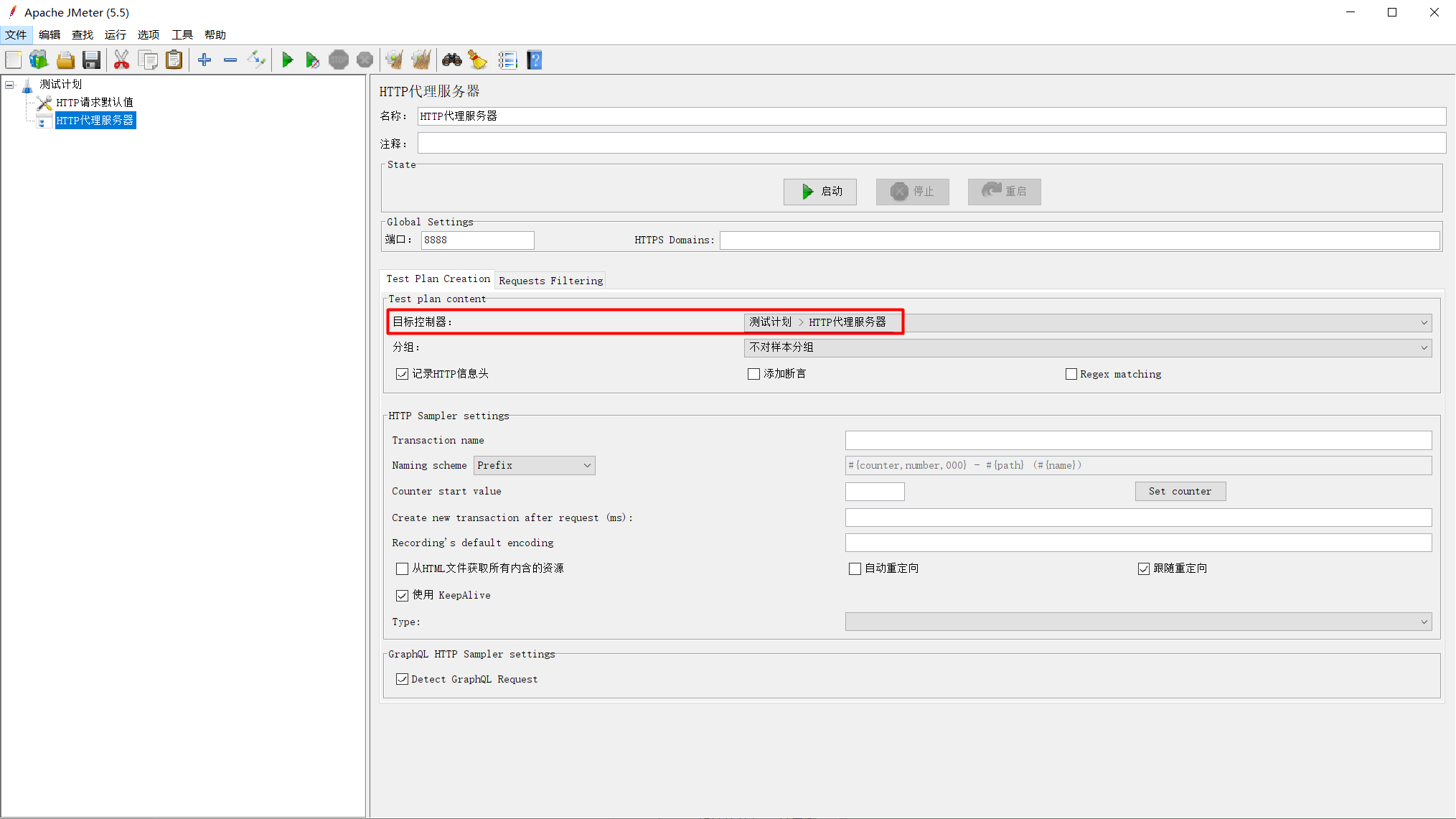This screenshot has width=1456, height=819.
Task: Click Start no pauses icon
Action: tap(312, 60)
